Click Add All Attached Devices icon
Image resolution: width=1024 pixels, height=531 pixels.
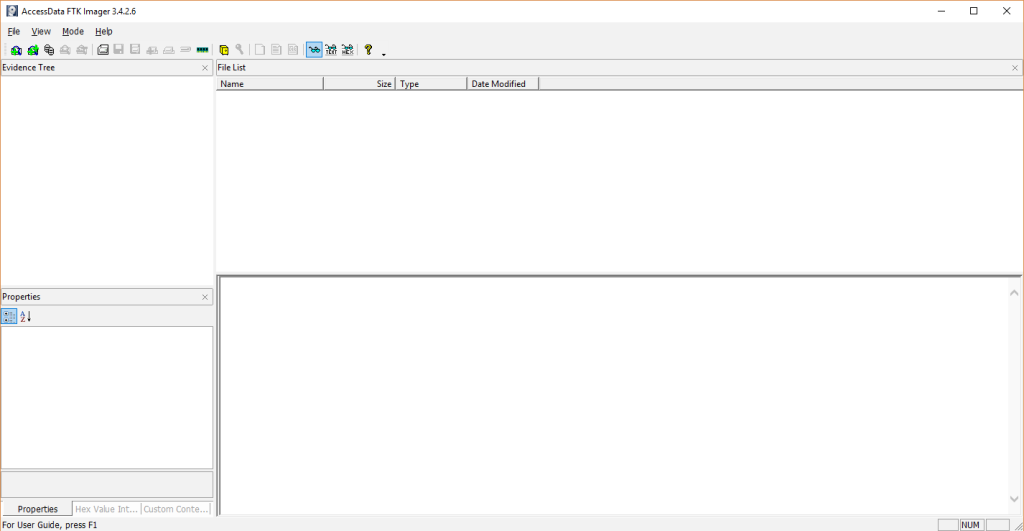(x=33, y=50)
